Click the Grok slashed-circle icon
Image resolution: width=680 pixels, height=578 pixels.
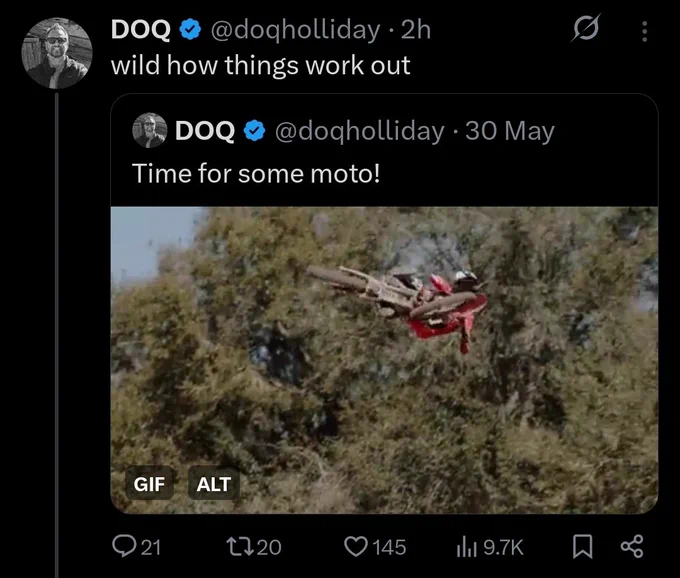point(586,28)
